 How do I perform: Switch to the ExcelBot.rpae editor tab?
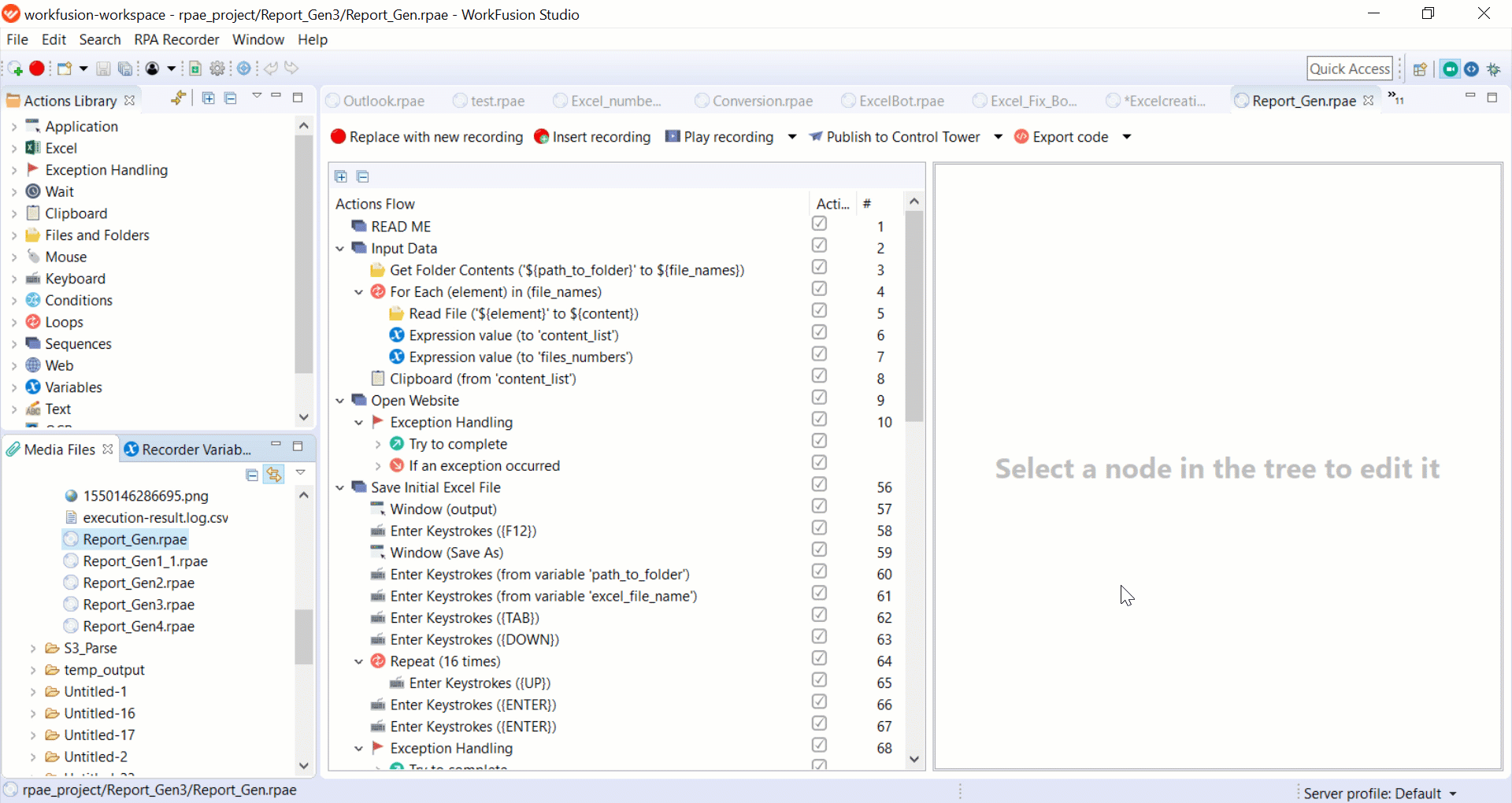(x=893, y=101)
